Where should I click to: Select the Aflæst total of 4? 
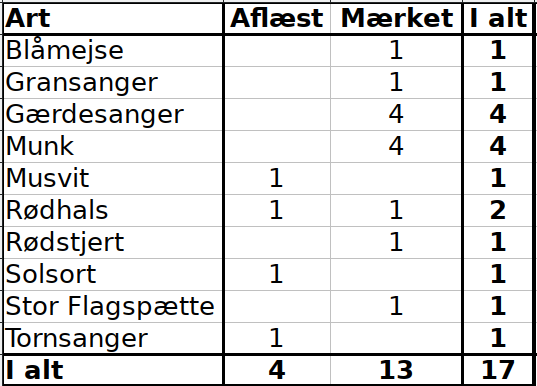tap(277, 370)
